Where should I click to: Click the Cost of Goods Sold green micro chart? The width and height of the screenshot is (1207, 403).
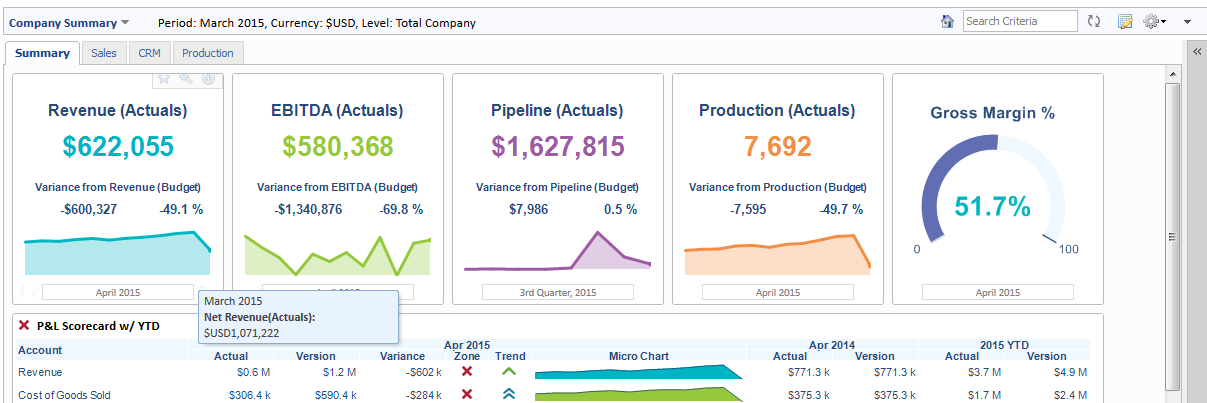[x=640, y=395]
